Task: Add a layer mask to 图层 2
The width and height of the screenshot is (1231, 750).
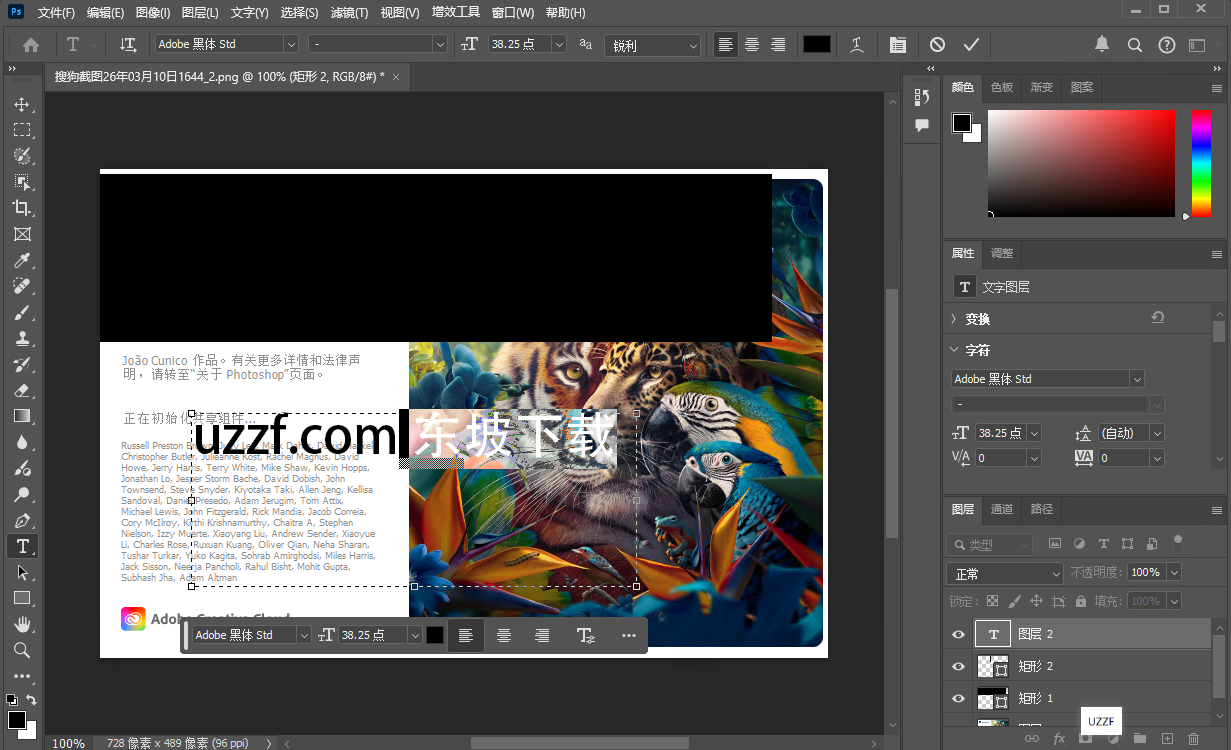Action: tap(1085, 737)
